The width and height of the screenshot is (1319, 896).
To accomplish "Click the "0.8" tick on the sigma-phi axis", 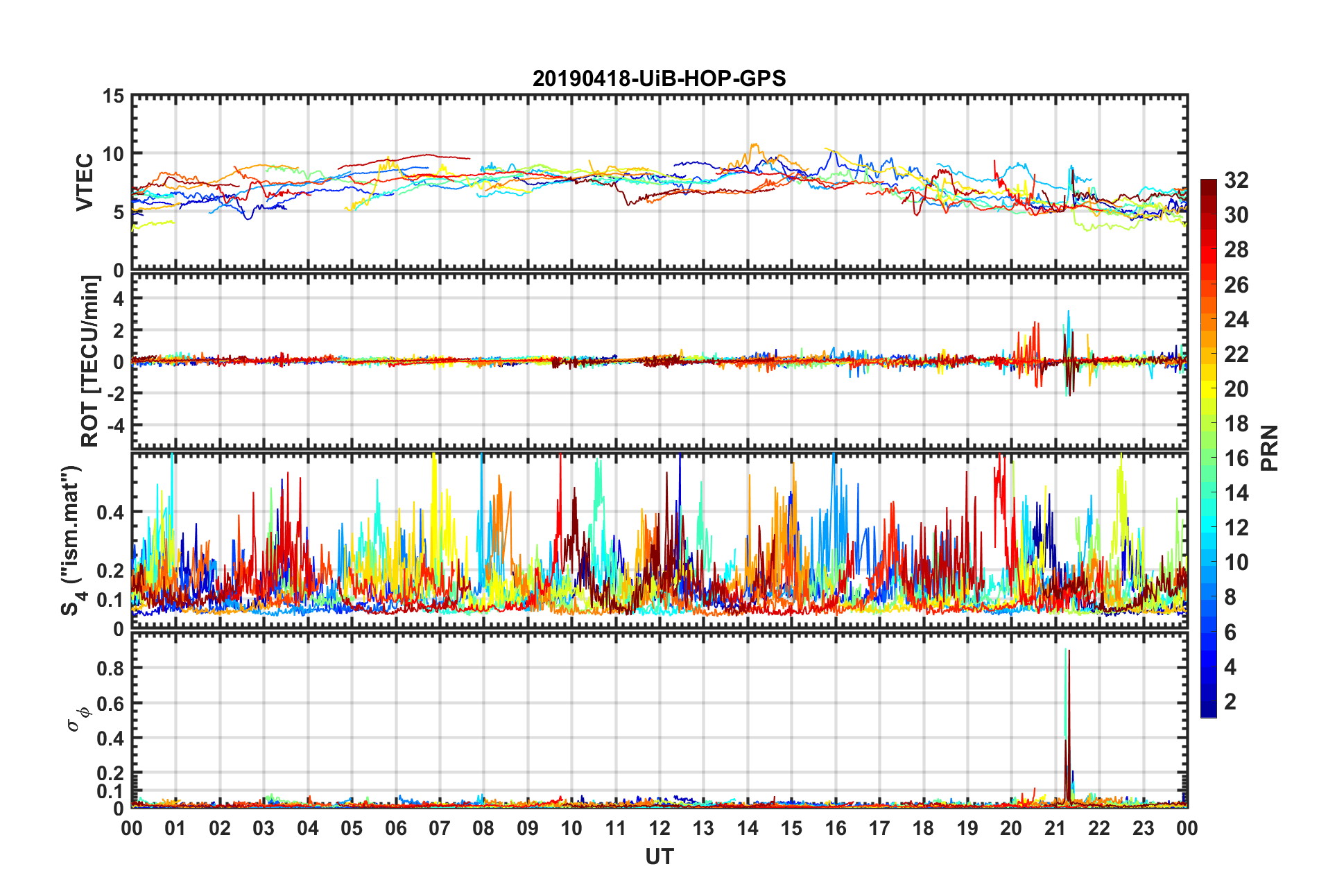I will click(x=110, y=669).
